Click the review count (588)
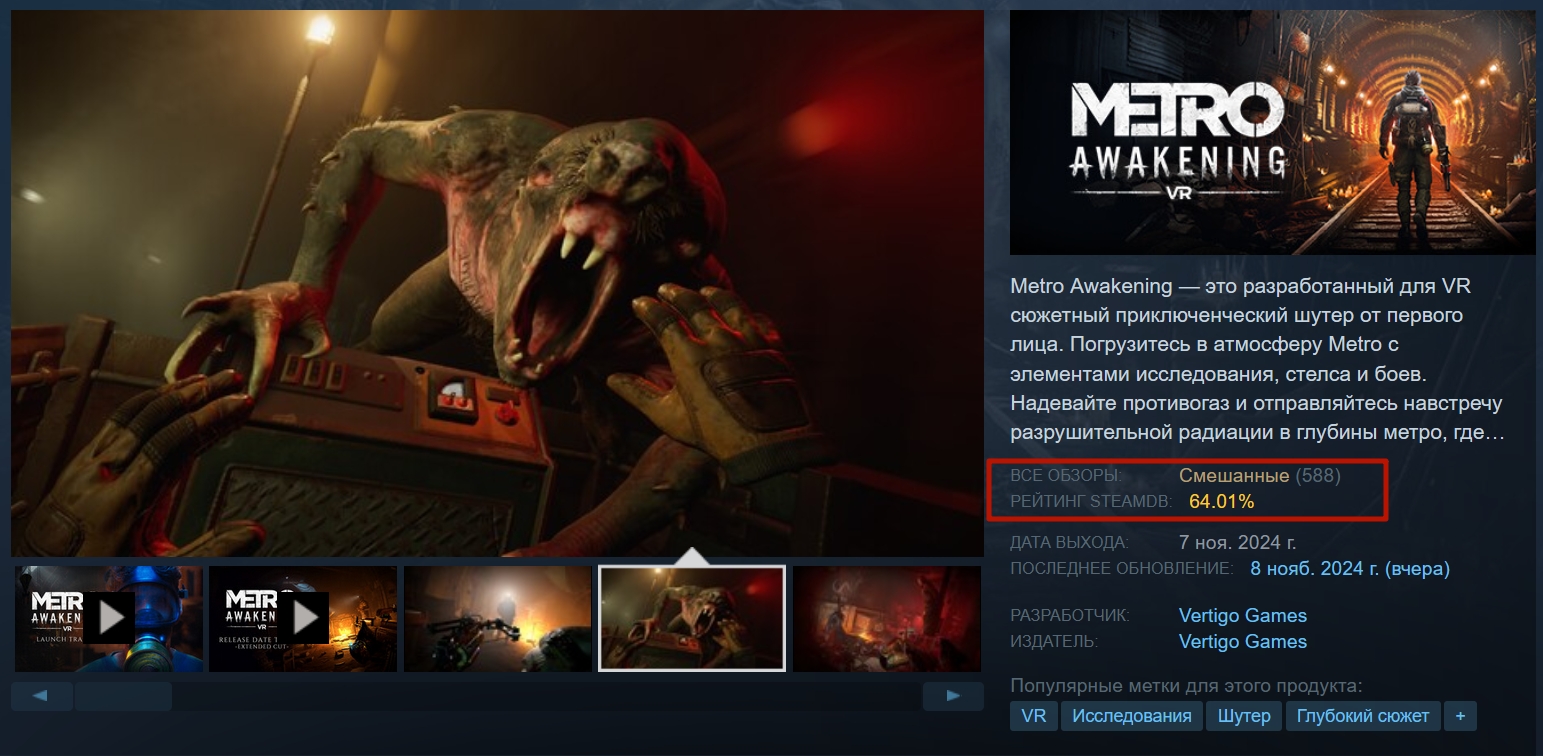Screen dimensions: 1543x756 point(1318,476)
